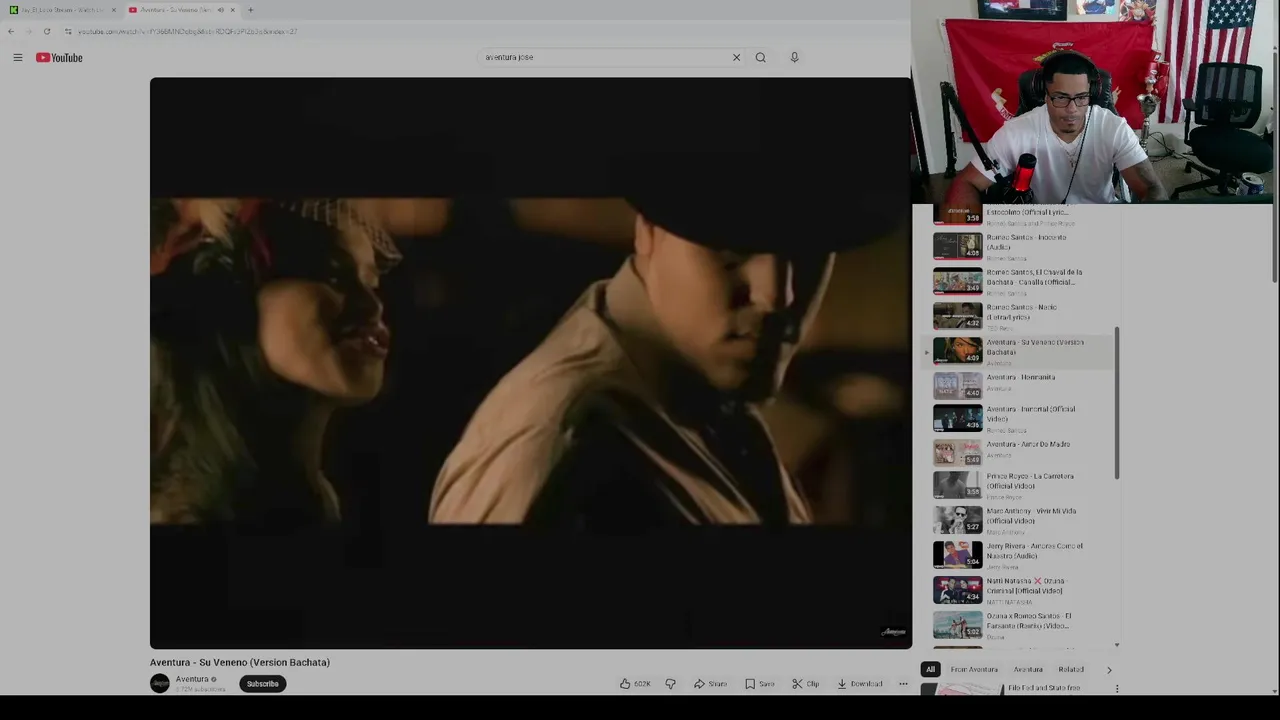
Task: Open the Aventura channel avatar
Action: point(160,683)
